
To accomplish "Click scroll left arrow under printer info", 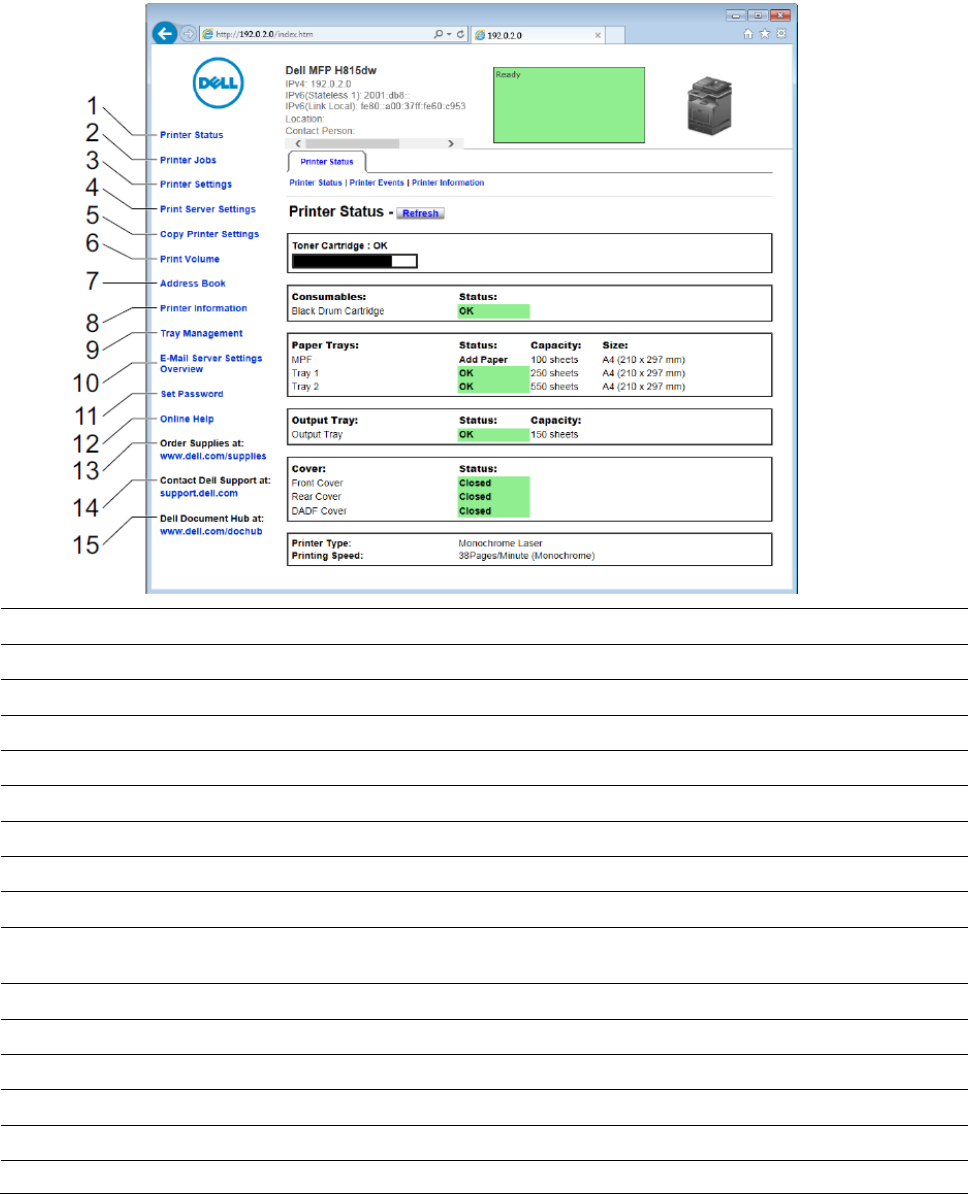I will coord(299,144).
